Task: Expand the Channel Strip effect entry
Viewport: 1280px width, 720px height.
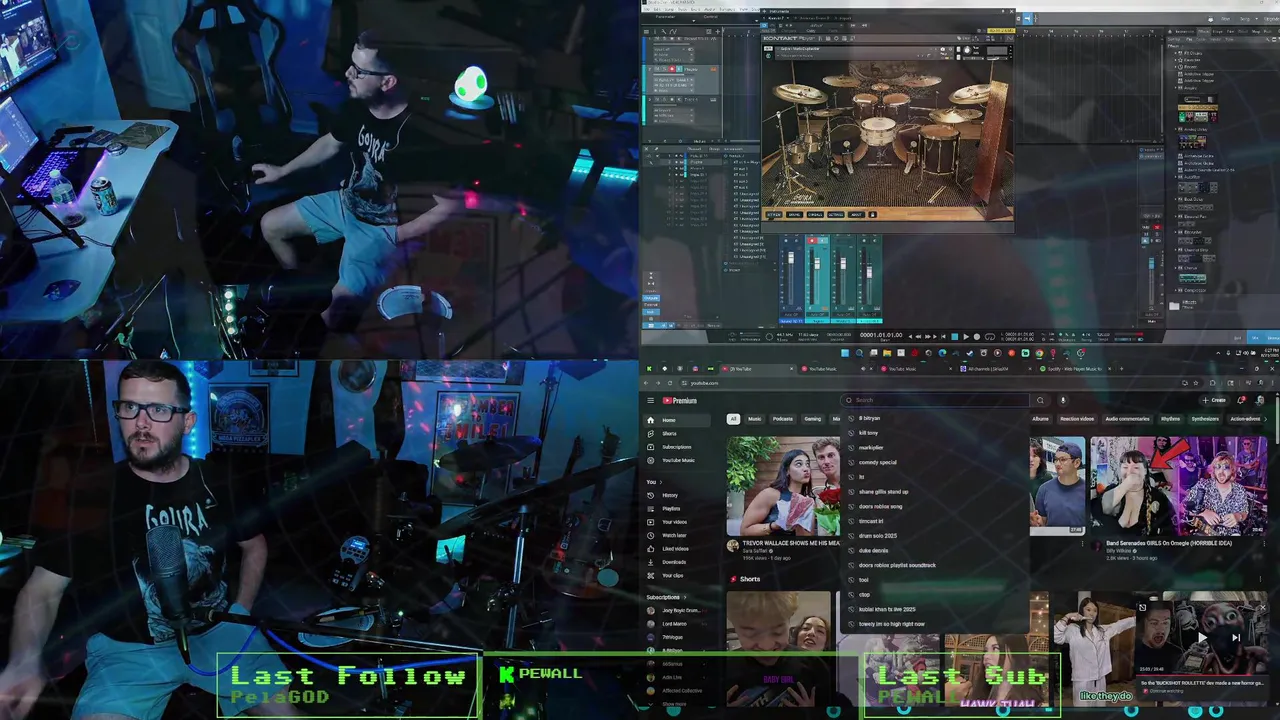Action: [1175, 250]
